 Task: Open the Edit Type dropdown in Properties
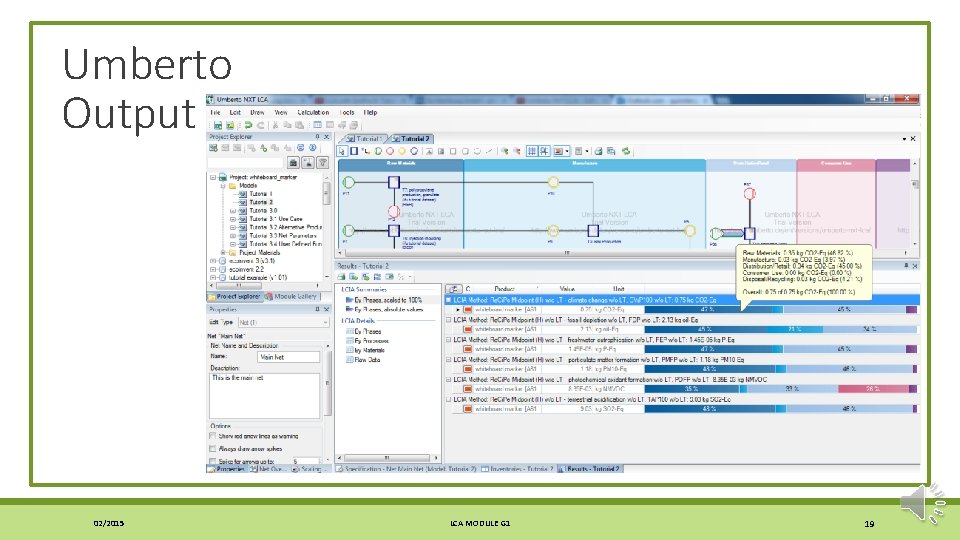pyautogui.click(x=283, y=322)
